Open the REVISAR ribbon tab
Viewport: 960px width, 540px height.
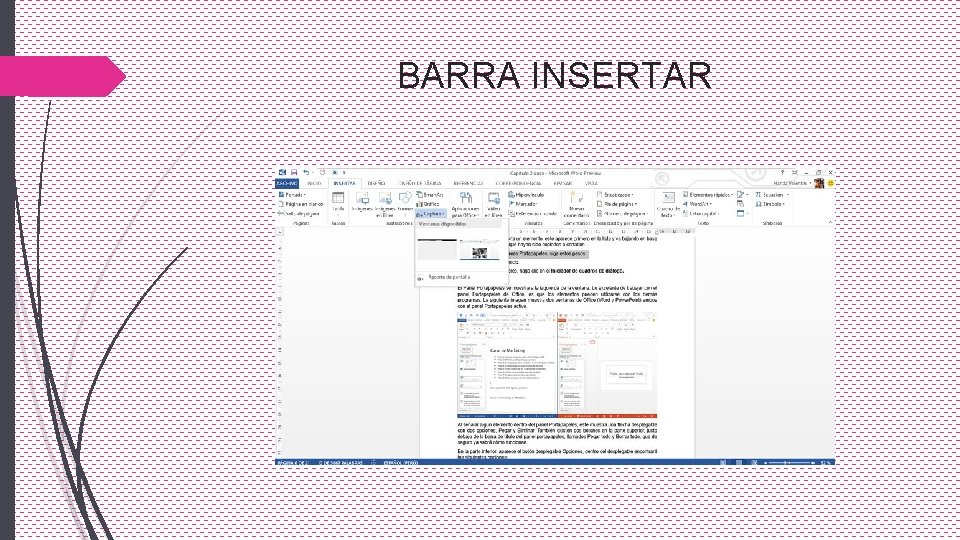(x=563, y=183)
